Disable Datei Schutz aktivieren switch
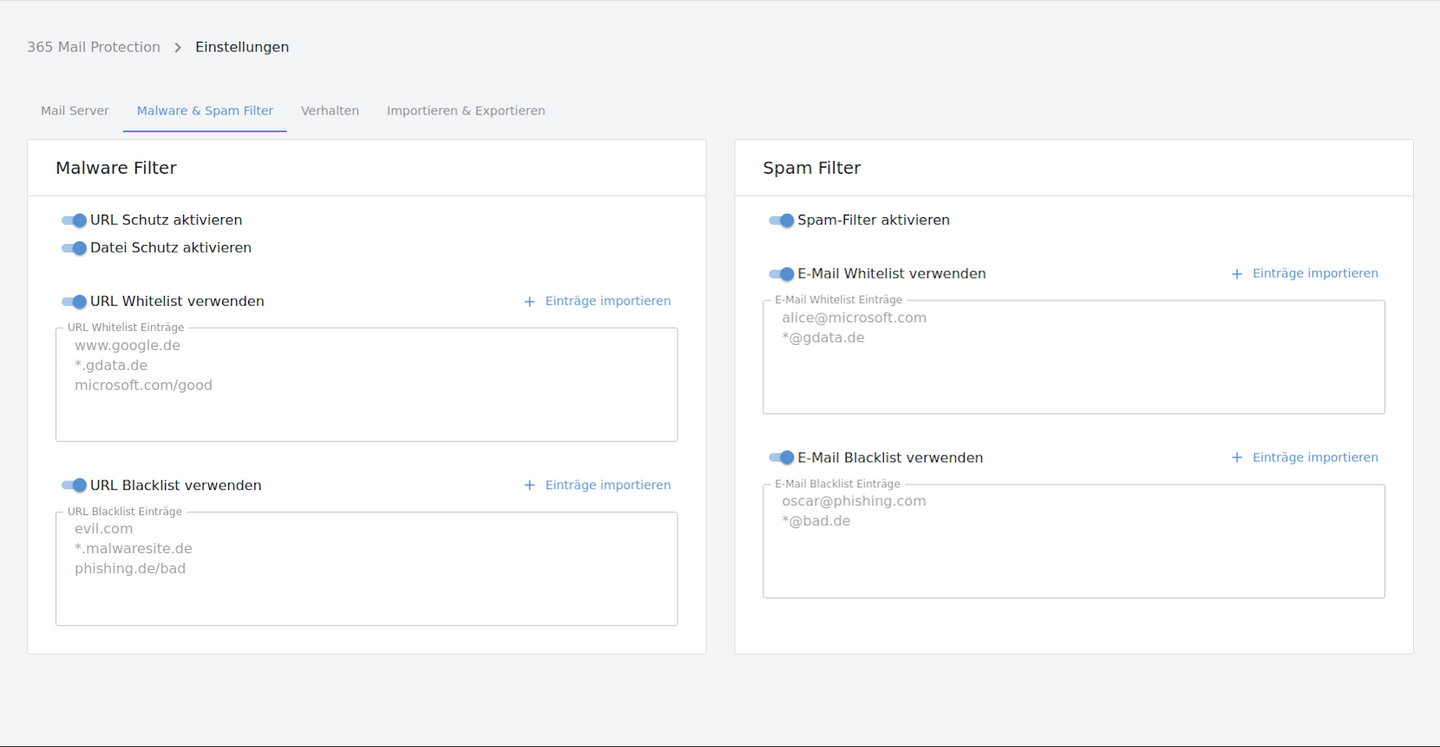Viewport: 1440px width, 747px height. [74, 248]
